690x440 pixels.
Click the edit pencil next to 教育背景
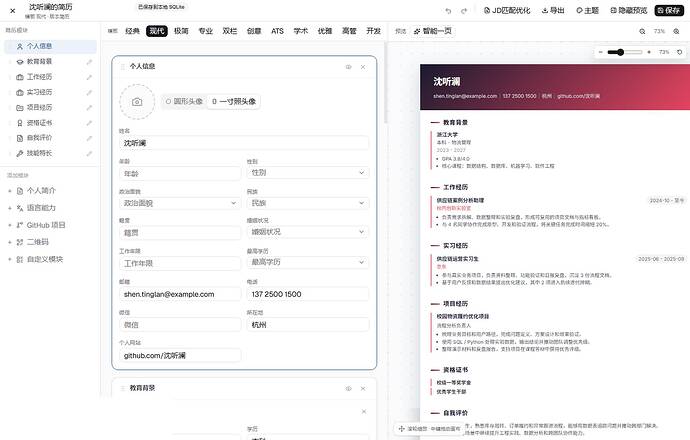pos(89,62)
